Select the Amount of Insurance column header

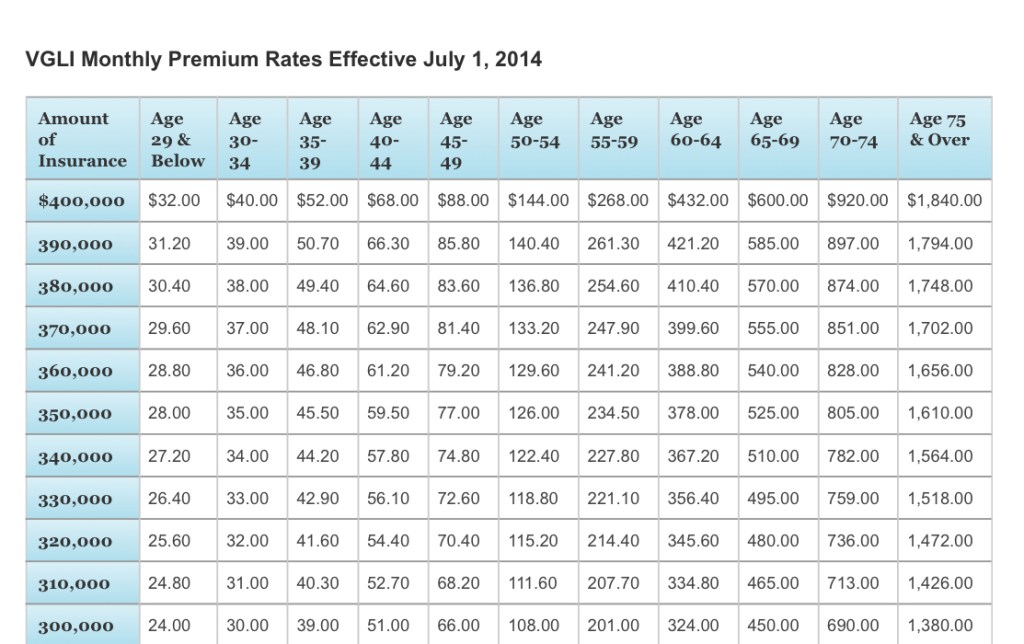point(82,139)
